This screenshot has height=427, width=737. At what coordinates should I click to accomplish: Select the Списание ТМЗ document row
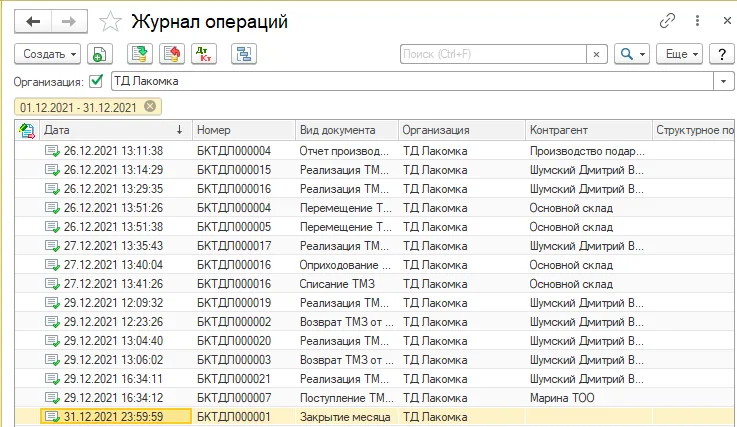374,284
